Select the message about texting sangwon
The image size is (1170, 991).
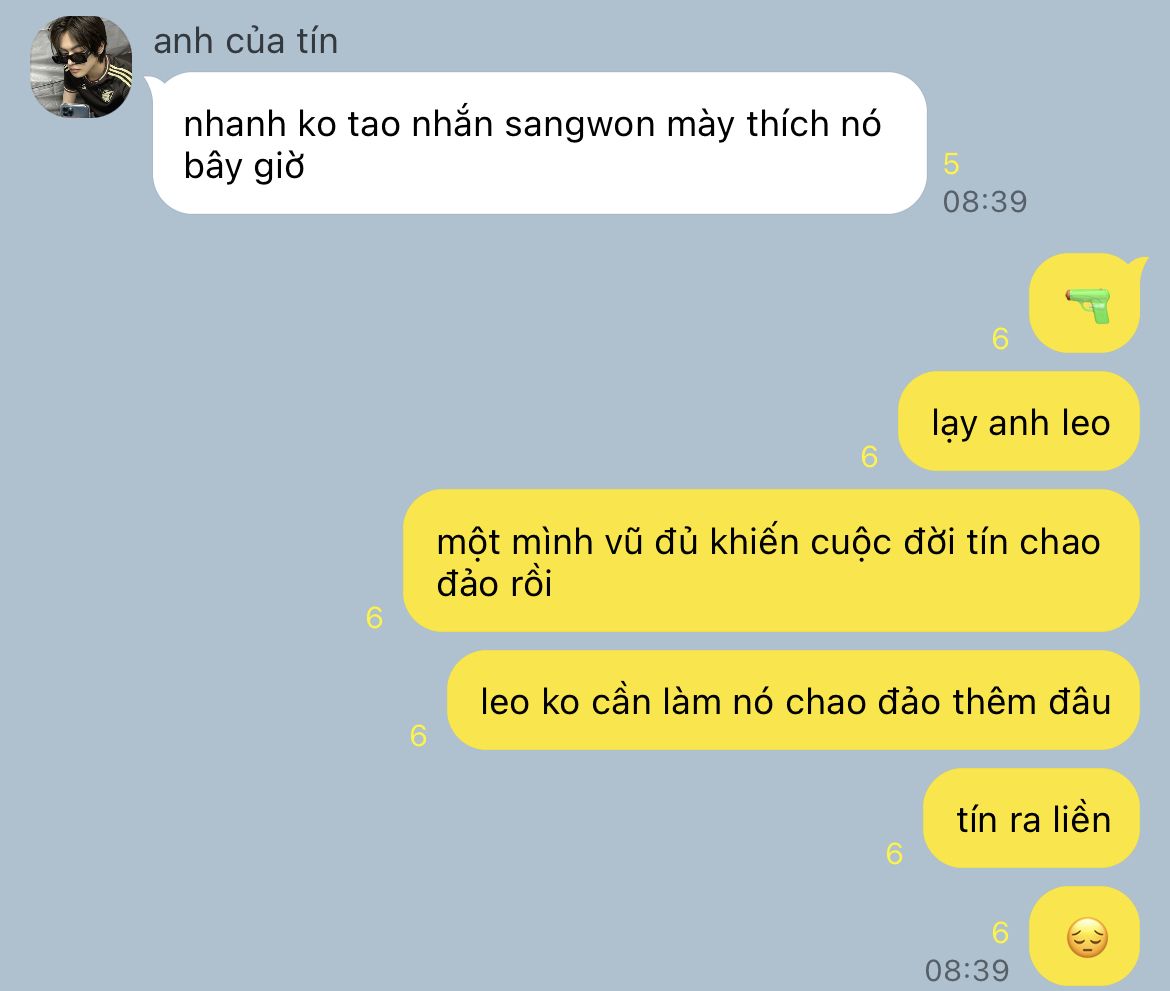[x=539, y=143]
